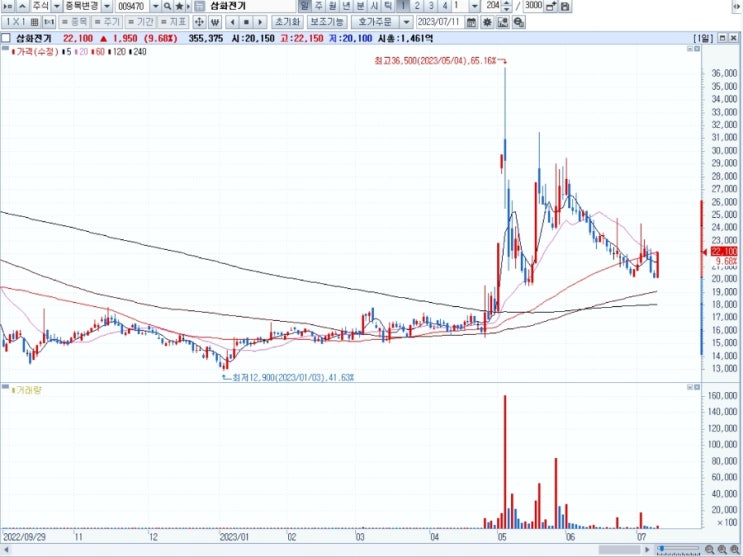743x557 pixels.
Task: Toggle the 삼화전기 checkbox
Action: (x=6, y=38)
